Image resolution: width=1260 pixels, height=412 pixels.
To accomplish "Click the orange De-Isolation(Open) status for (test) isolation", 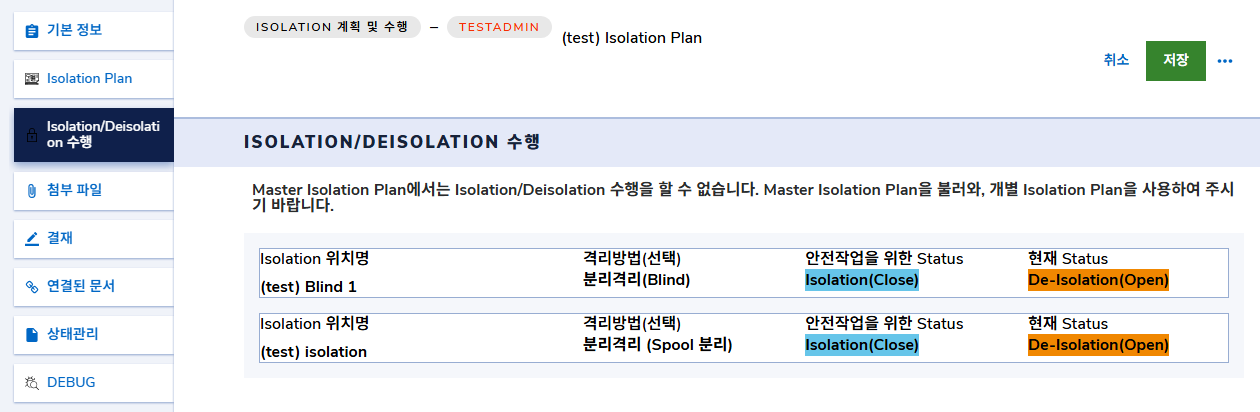I will point(1097,345).
